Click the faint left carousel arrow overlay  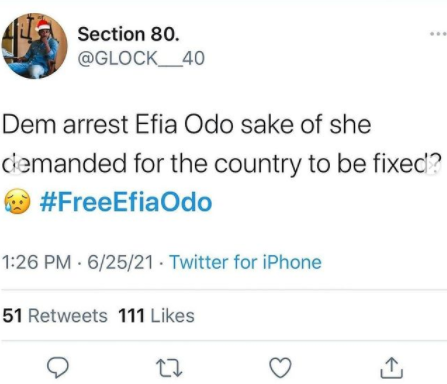[x=15, y=165]
